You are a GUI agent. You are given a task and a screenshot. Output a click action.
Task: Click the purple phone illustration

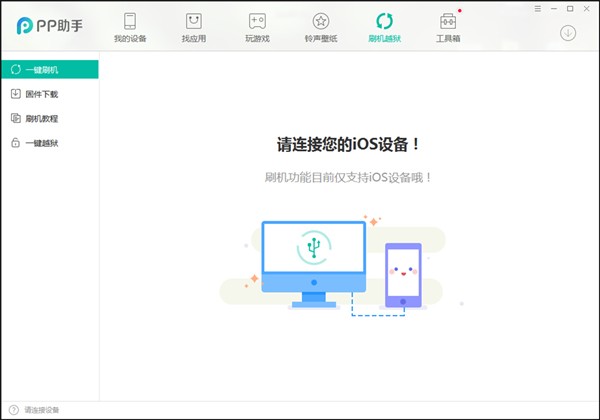click(402, 274)
